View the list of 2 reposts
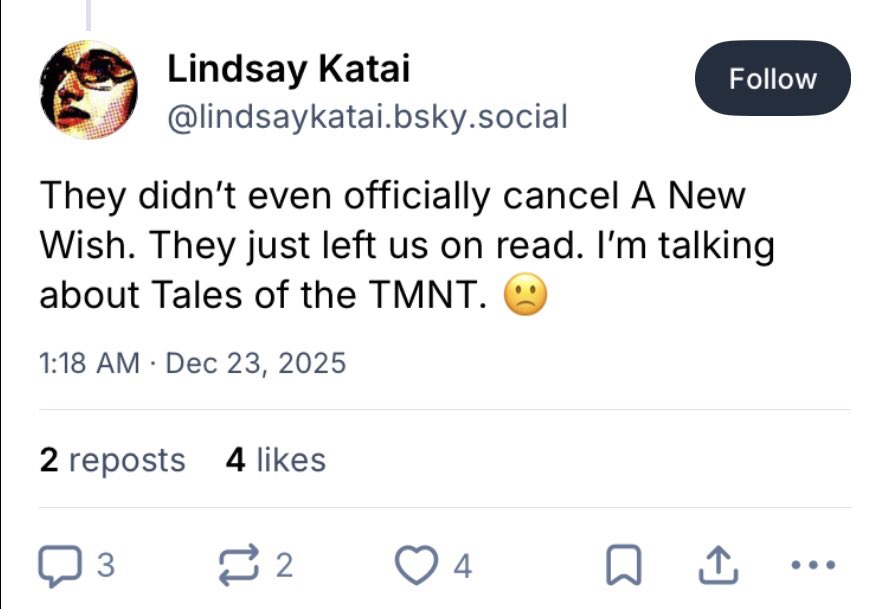The image size is (877, 609). 112,460
